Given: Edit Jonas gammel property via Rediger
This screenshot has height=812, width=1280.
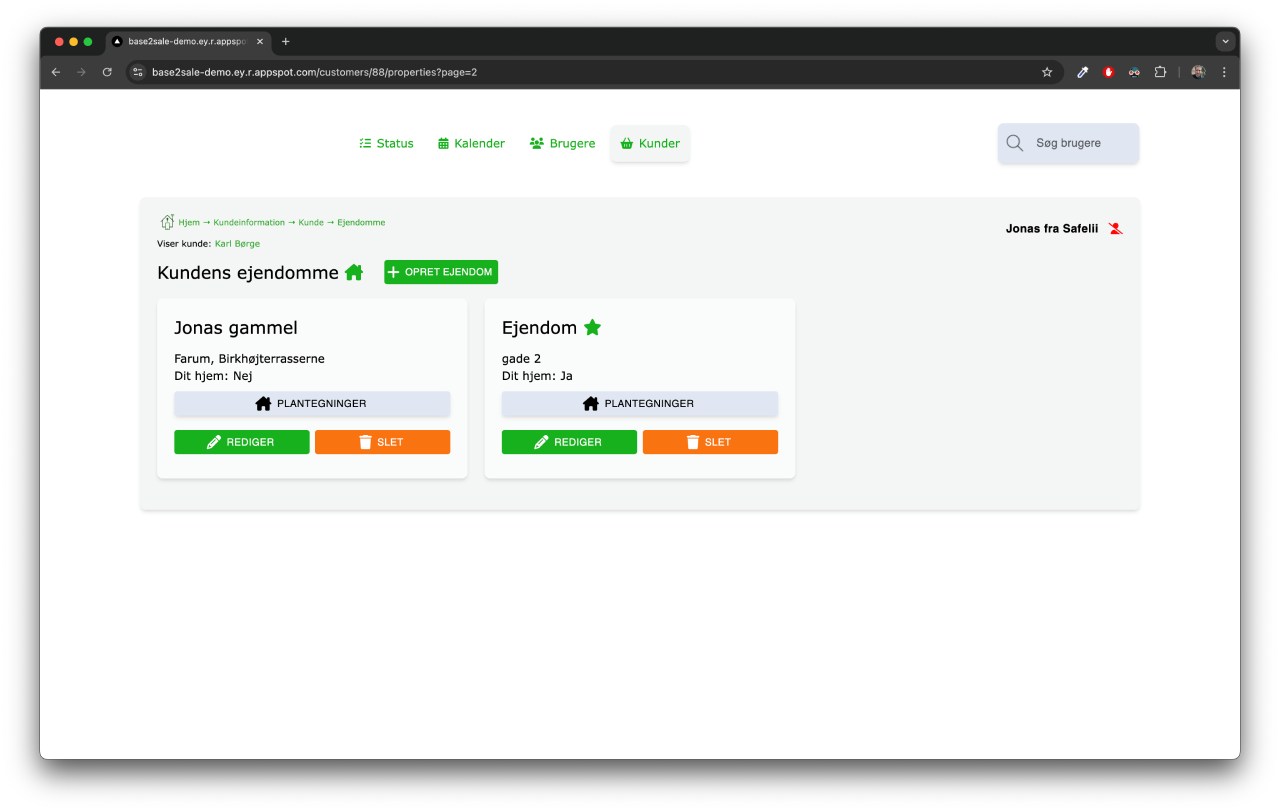Looking at the screenshot, I should tap(241, 442).
